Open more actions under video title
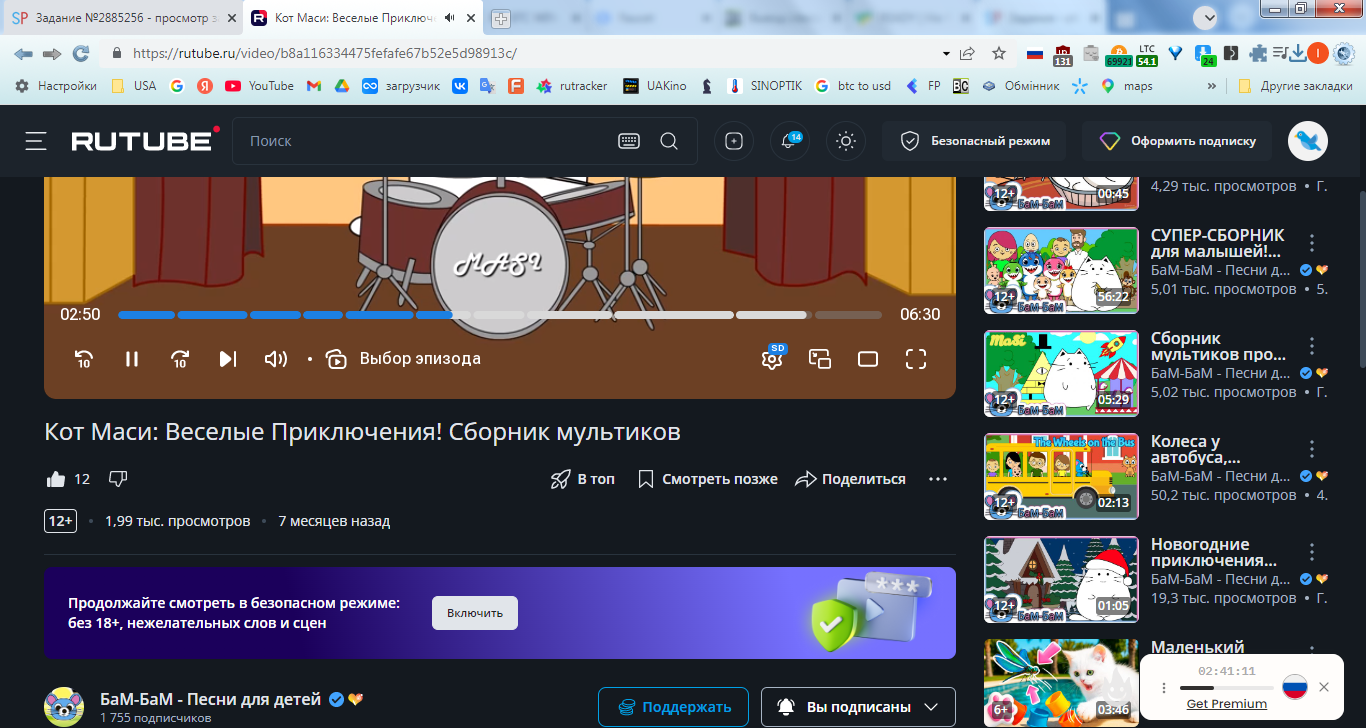Viewport: 1366px width, 728px height. tap(938, 479)
